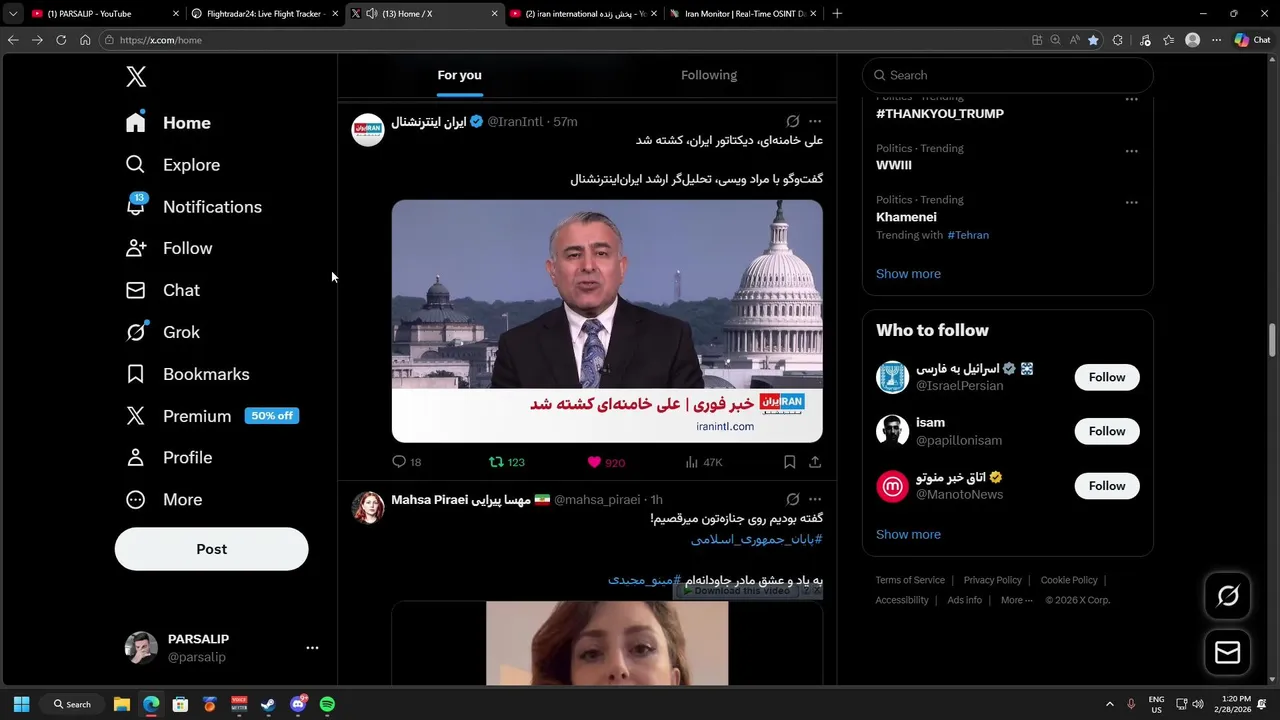
Task: Open Cookie Policy link
Action: 1069,580
